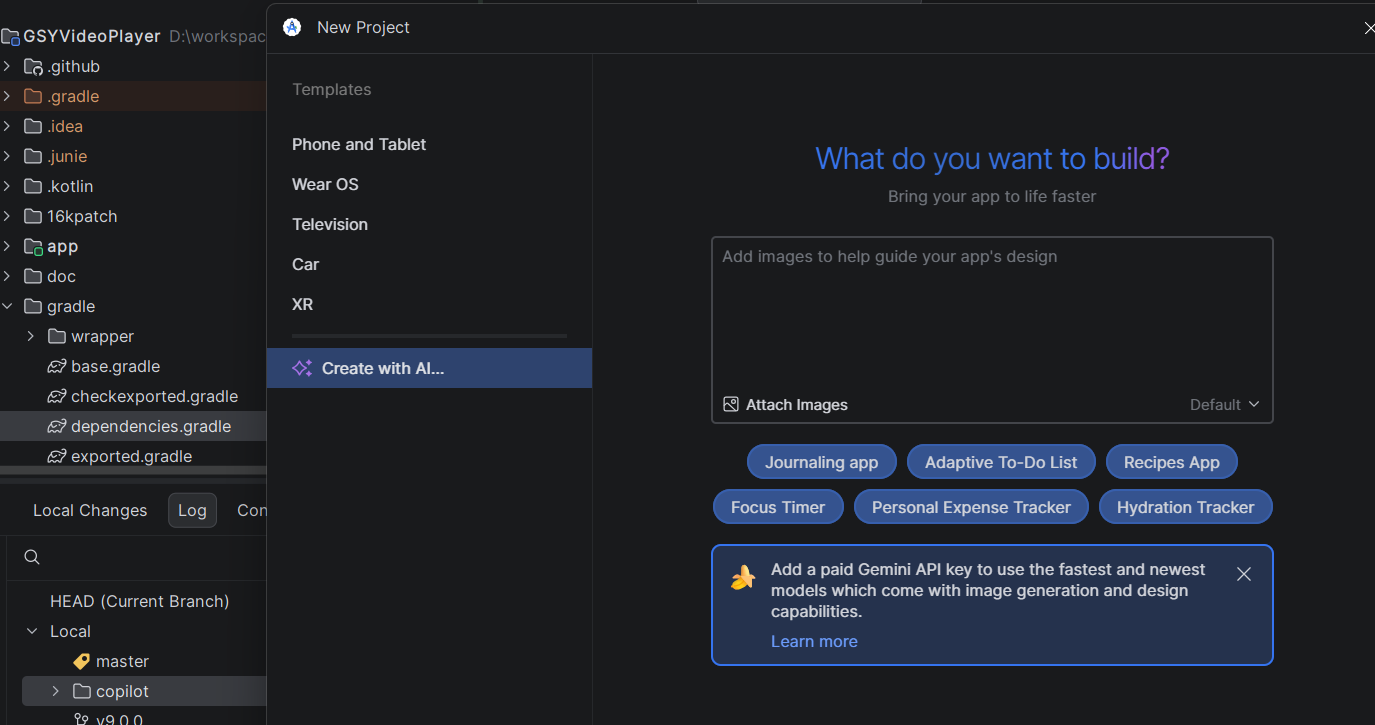Screen dimensions: 1375x725
Task: Collapse the gradle folder
Action: (7, 306)
